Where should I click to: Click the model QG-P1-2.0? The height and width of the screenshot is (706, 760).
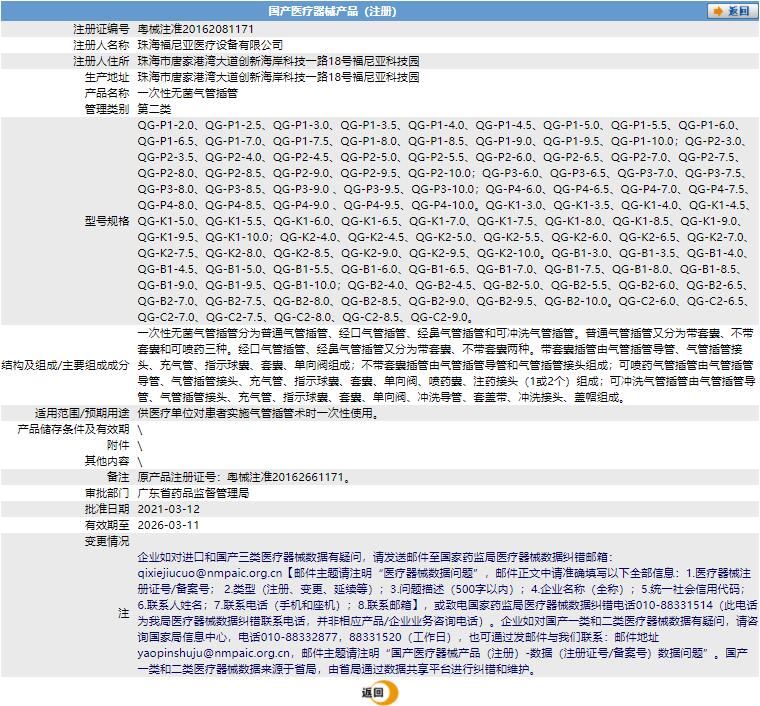(x=166, y=125)
